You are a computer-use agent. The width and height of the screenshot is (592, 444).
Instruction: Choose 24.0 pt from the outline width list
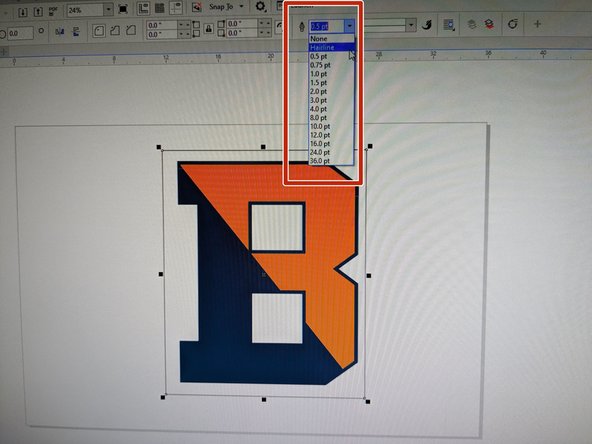pos(331,152)
